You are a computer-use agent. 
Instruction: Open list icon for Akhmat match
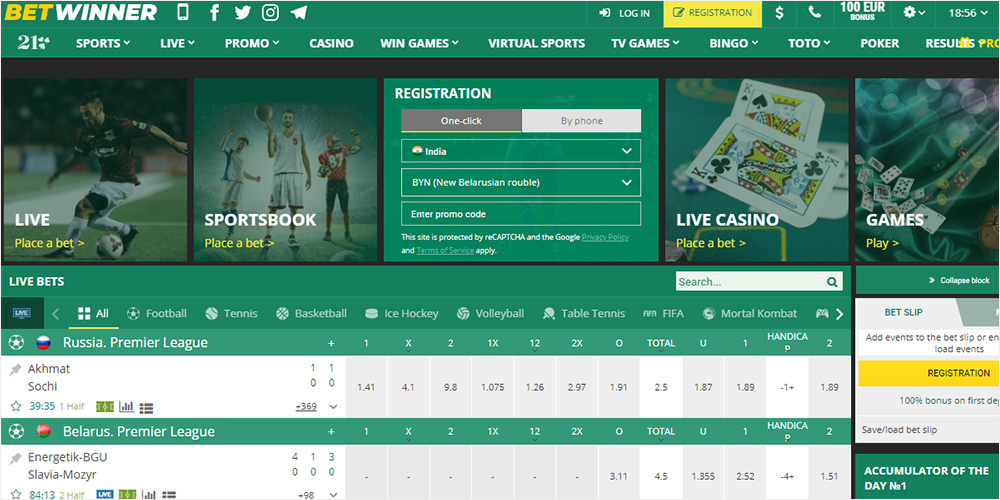[x=146, y=407]
